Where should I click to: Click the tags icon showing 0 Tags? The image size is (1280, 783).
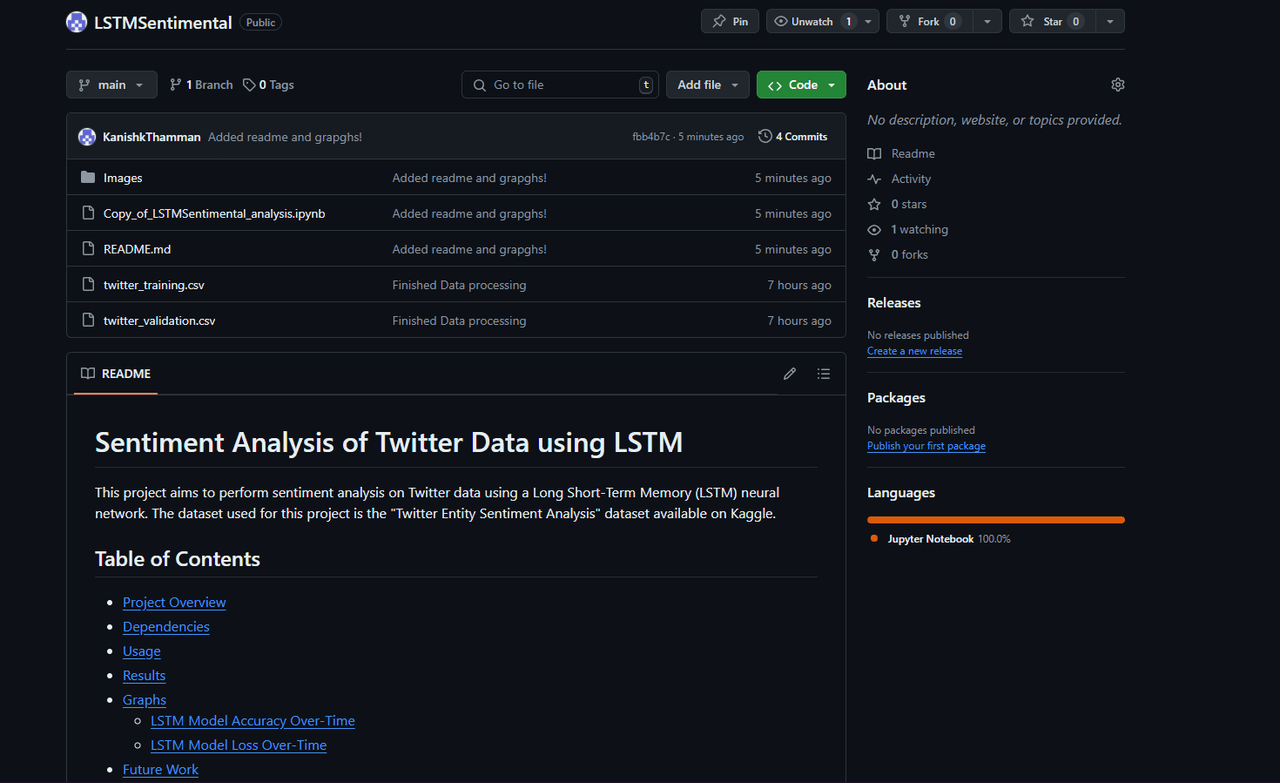(250, 85)
